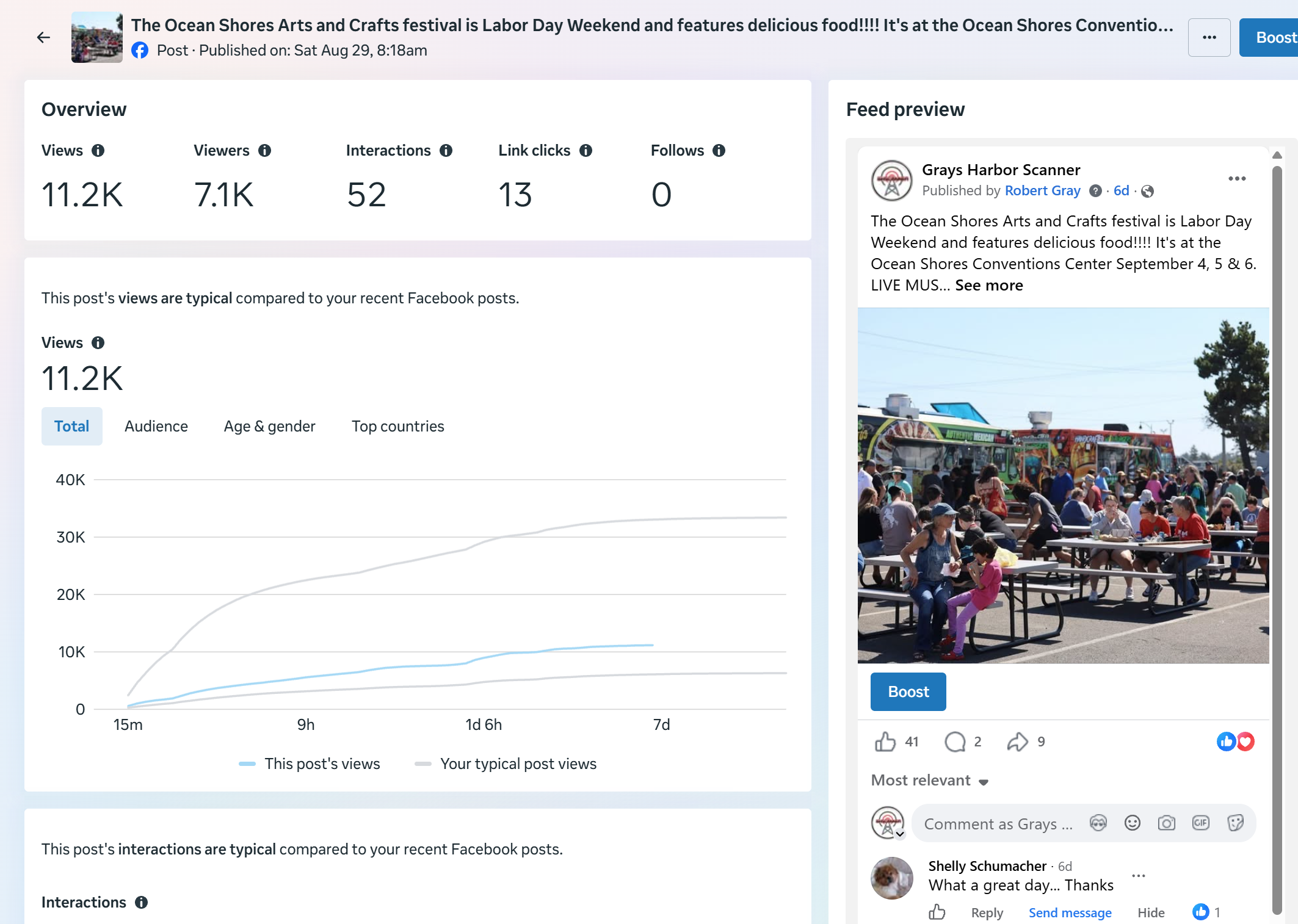The width and height of the screenshot is (1298, 924).
Task: Select the Total tab
Action: pyautogui.click(x=71, y=426)
